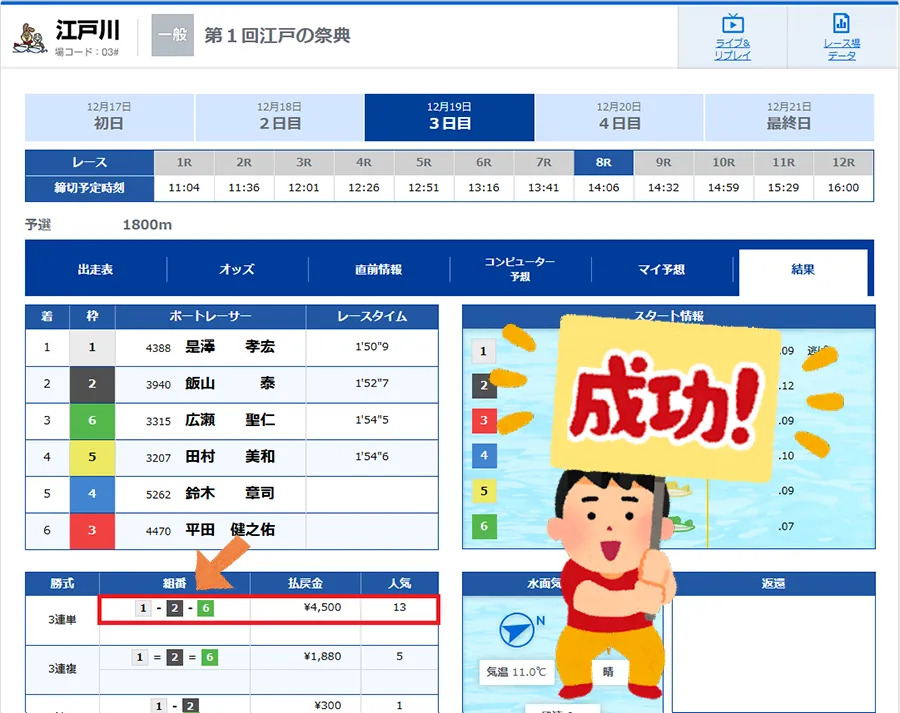Open the コンピューター予想 tab
Image resolution: width=900 pixels, height=713 pixels.
[x=520, y=270]
